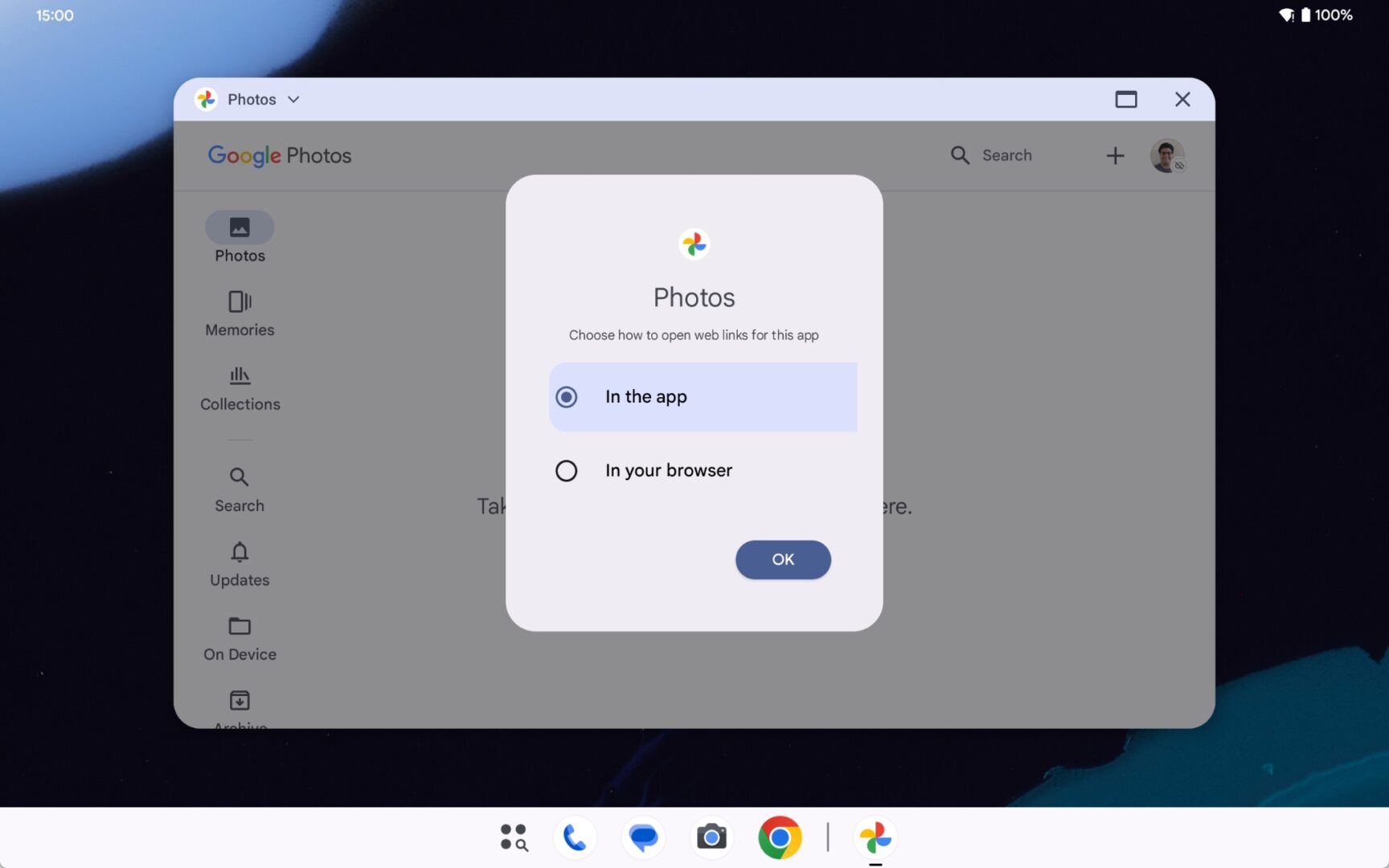Image resolution: width=1389 pixels, height=868 pixels.
Task: Open the profile avatar menu
Action: 1167,155
